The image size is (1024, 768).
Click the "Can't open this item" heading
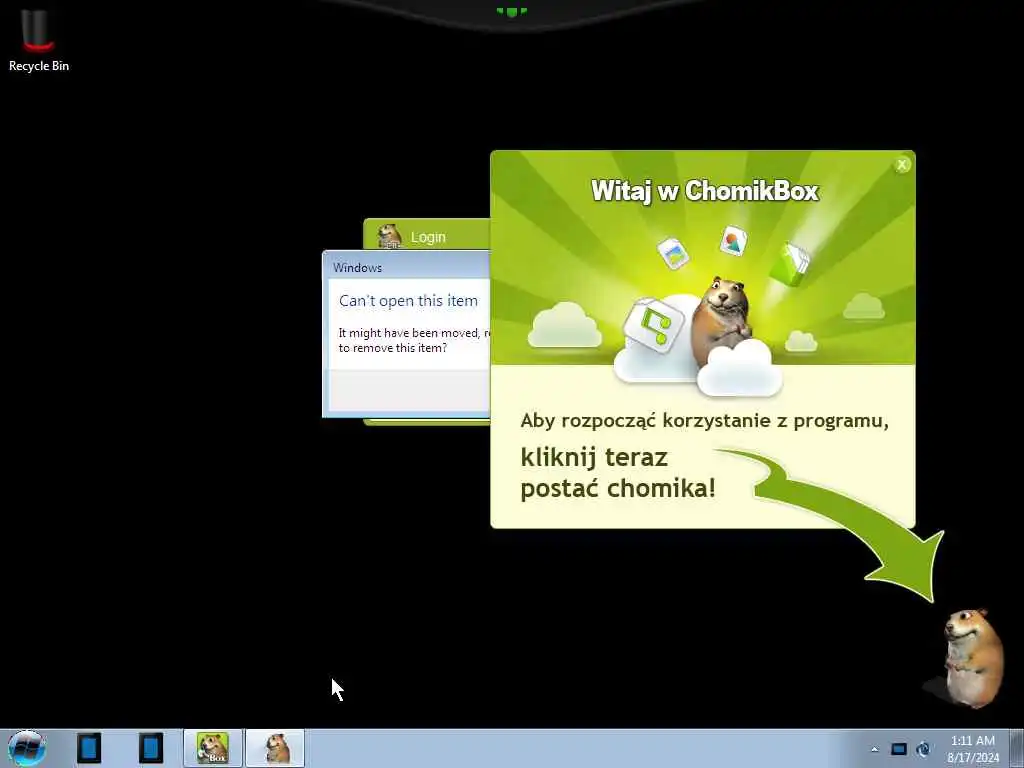[408, 301]
